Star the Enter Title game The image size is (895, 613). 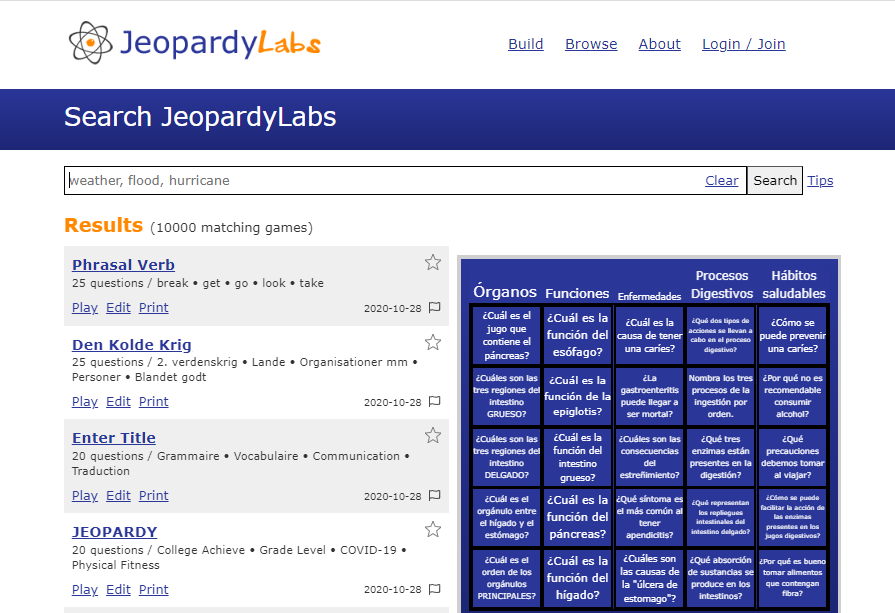coord(433,435)
